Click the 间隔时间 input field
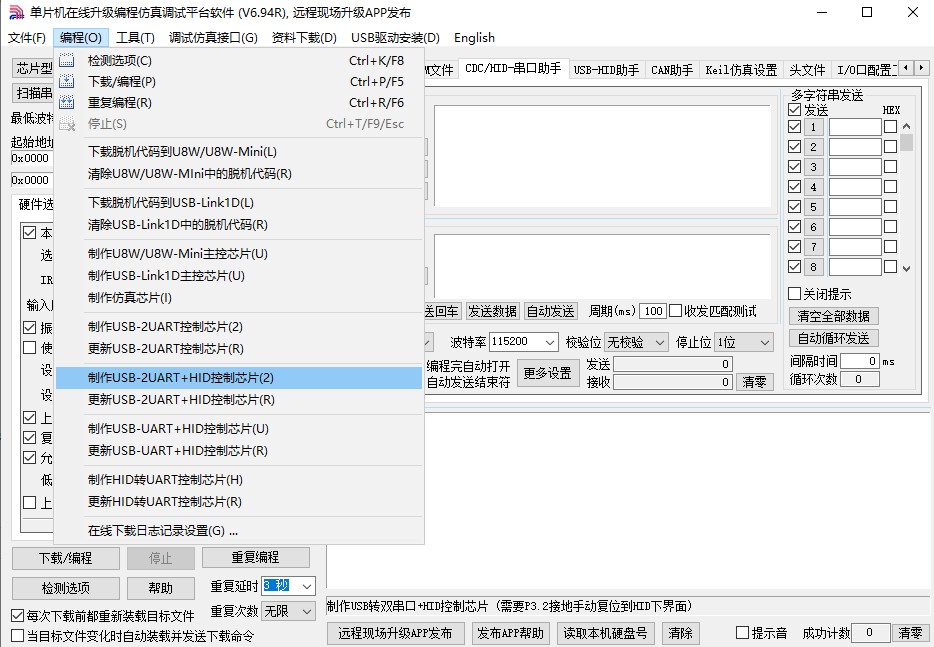The height and width of the screenshot is (647, 934). click(x=860, y=361)
